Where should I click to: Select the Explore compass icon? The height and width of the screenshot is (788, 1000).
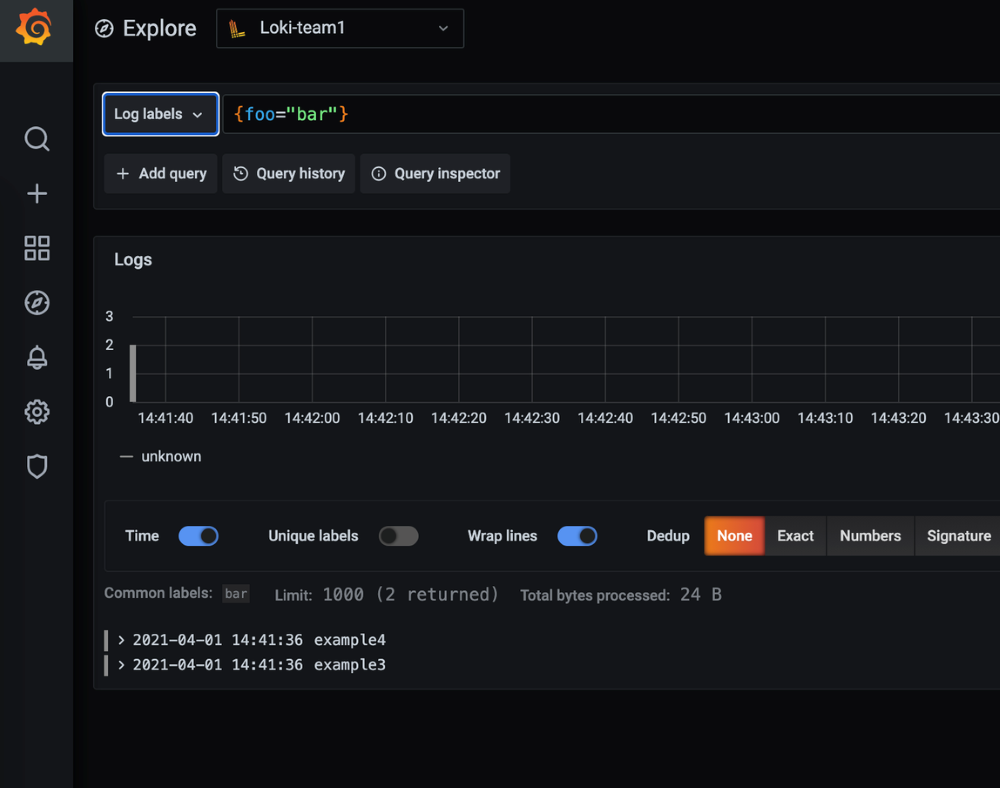tap(36, 302)
